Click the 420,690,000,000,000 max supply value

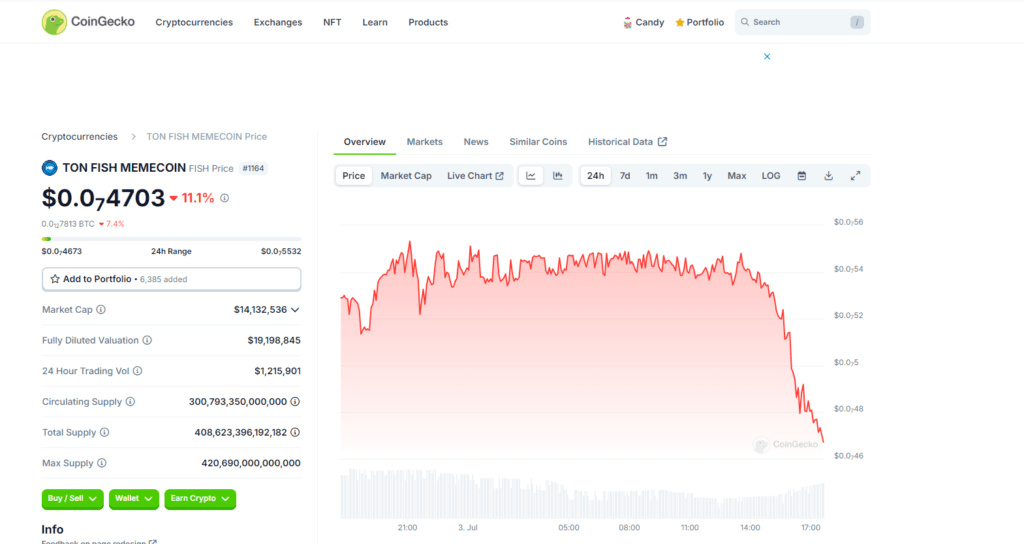251,463
